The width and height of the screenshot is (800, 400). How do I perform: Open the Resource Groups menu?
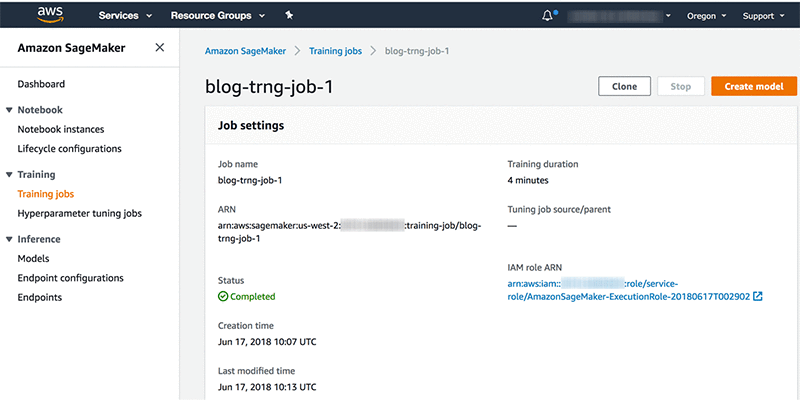218,16
